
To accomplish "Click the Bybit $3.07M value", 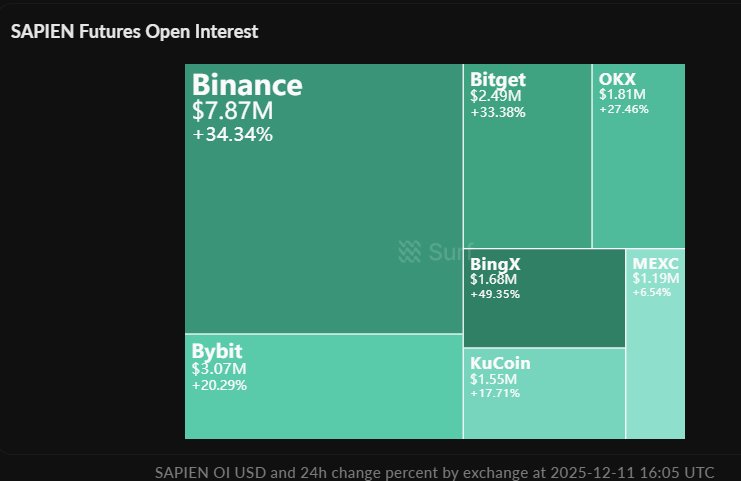I will (x=217, y=369).
